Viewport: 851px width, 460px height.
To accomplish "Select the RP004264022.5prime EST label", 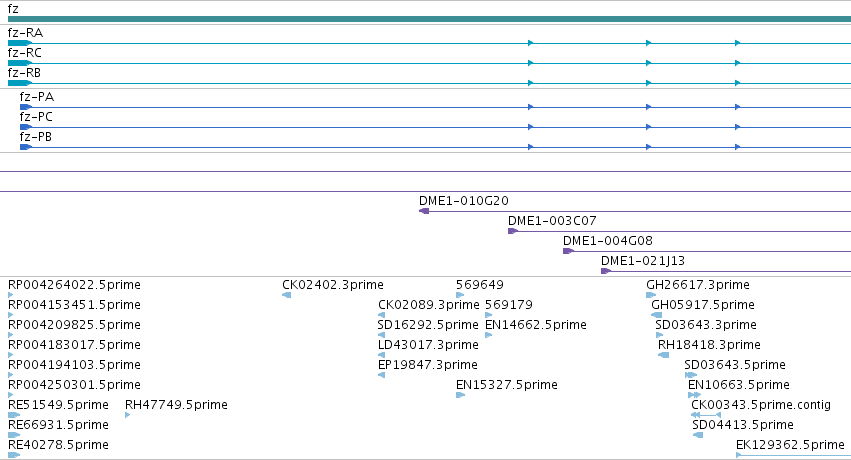I will point(74,285).
